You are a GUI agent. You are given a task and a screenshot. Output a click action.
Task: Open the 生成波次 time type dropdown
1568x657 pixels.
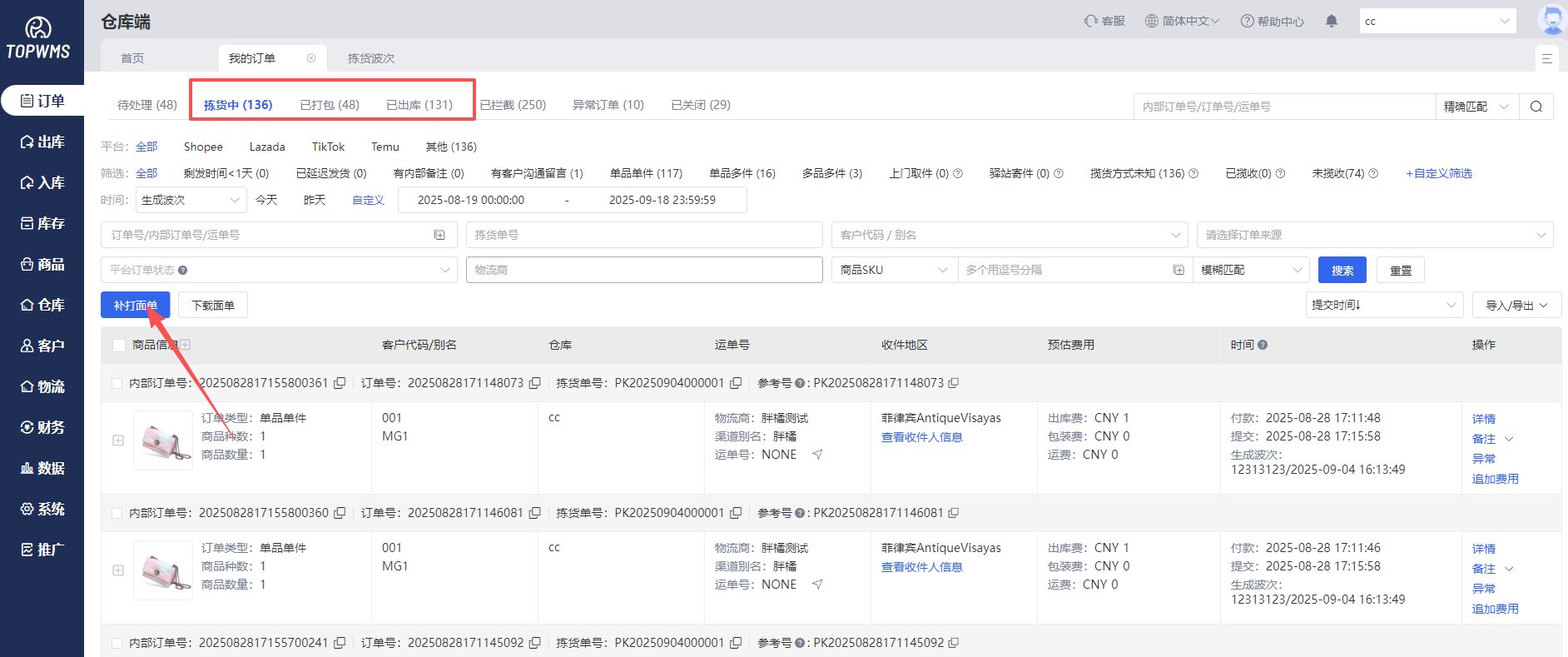[191, 200]
